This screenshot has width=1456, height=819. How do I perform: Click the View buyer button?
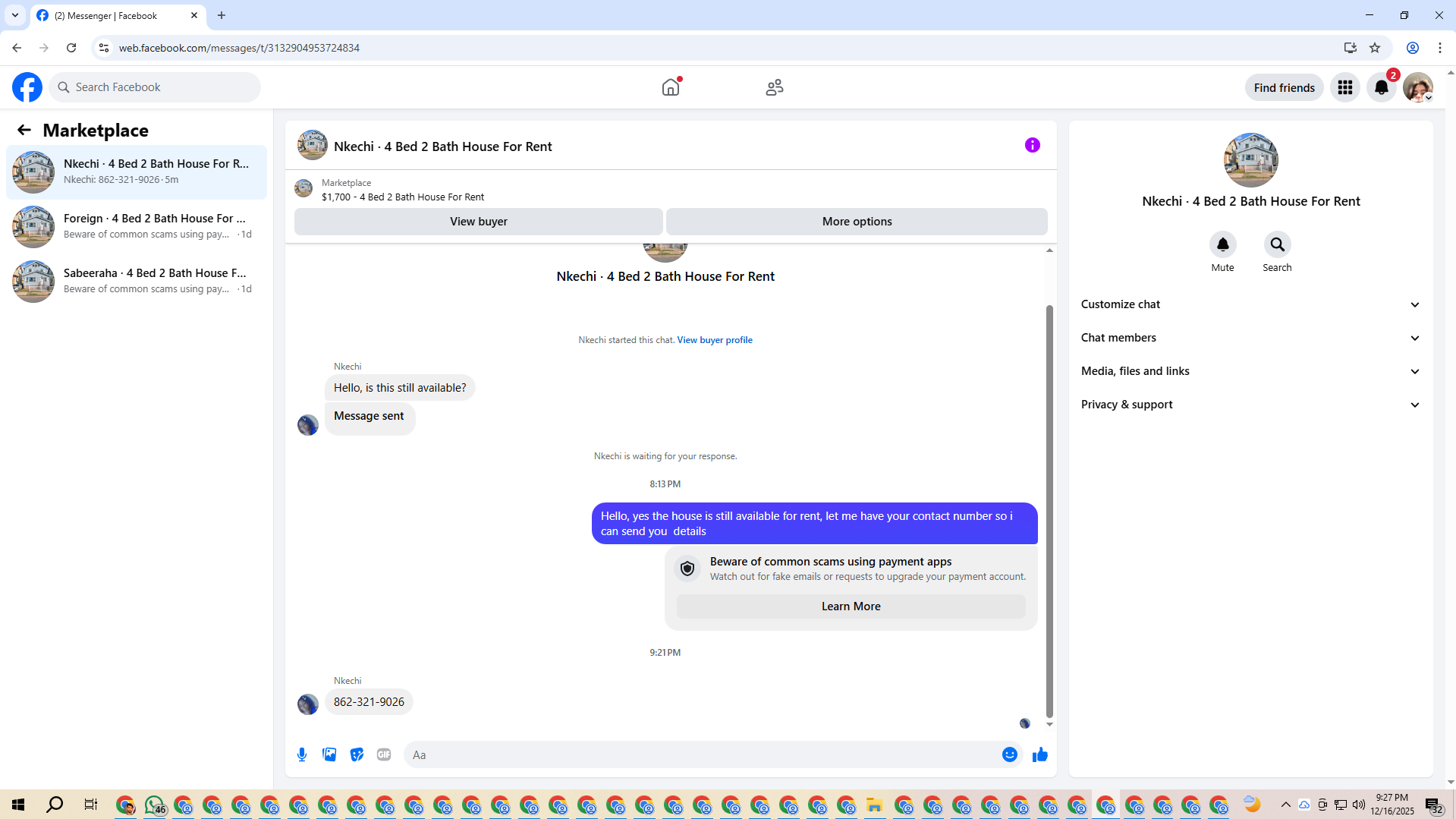[478, 222]
